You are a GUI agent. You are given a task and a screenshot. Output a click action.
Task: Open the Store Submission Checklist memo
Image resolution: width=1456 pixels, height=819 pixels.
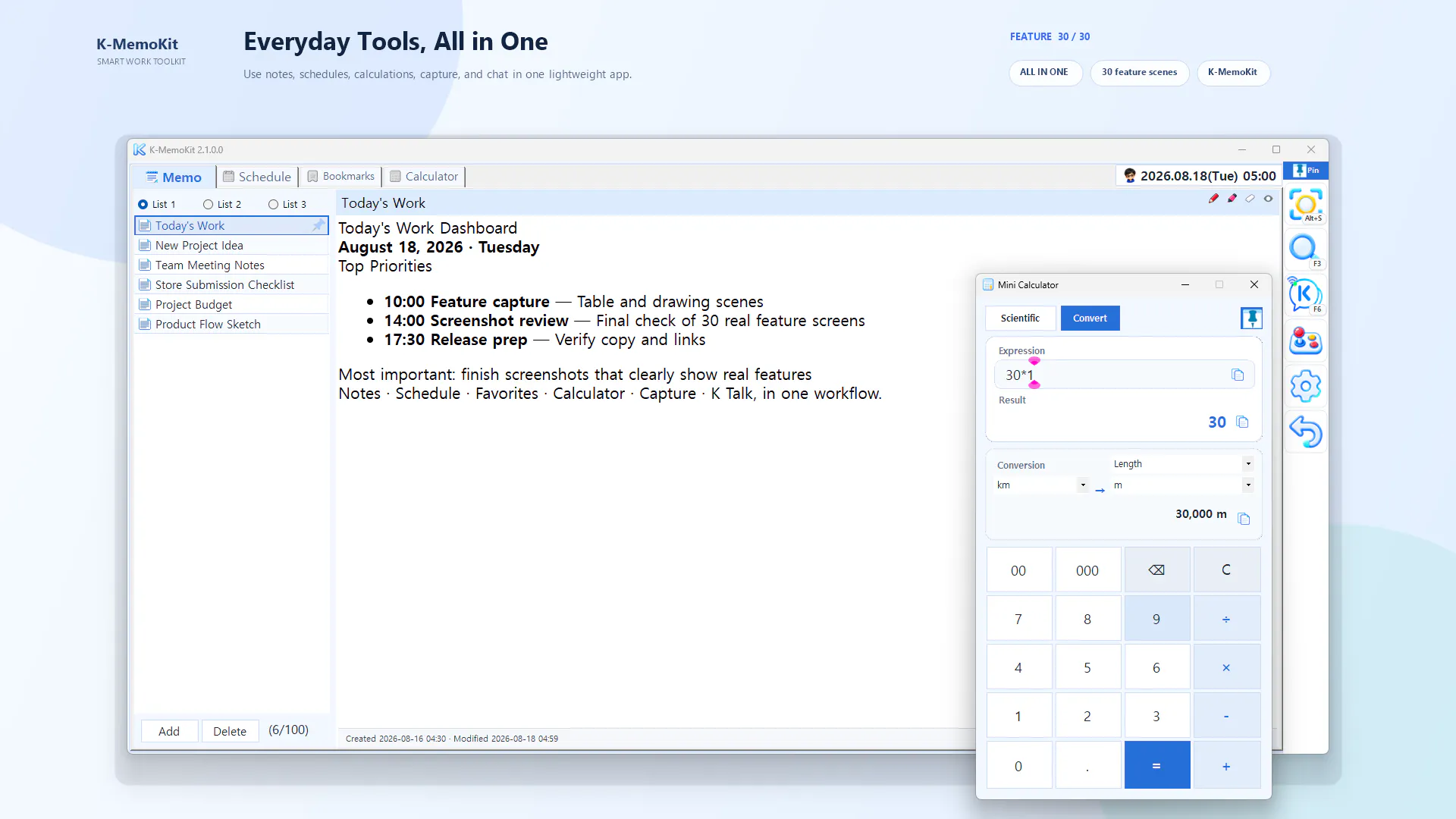click(x=231, y=284)
